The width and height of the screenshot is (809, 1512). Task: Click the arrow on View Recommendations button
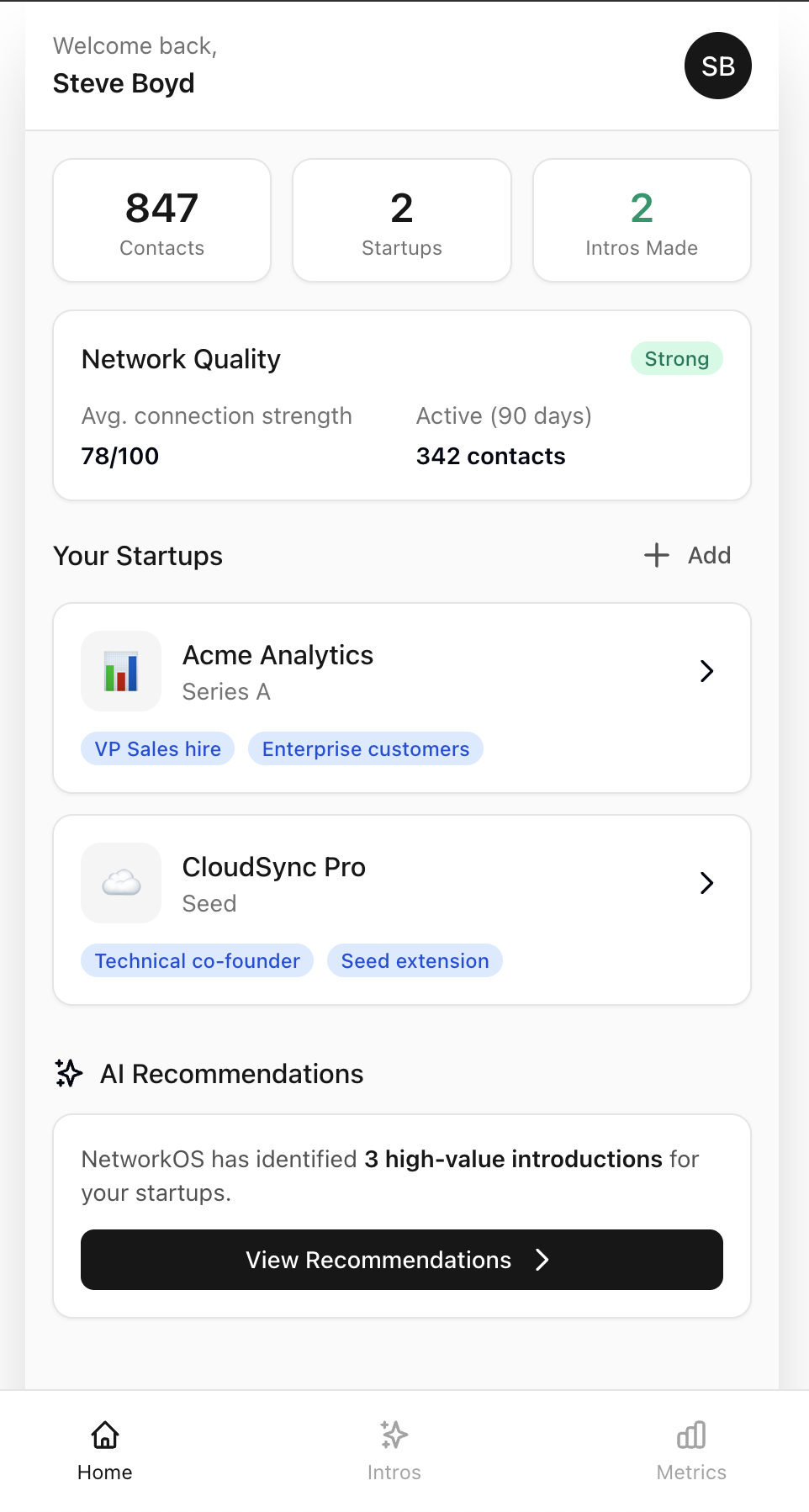pyautogui.click(x=542, y=1260)
